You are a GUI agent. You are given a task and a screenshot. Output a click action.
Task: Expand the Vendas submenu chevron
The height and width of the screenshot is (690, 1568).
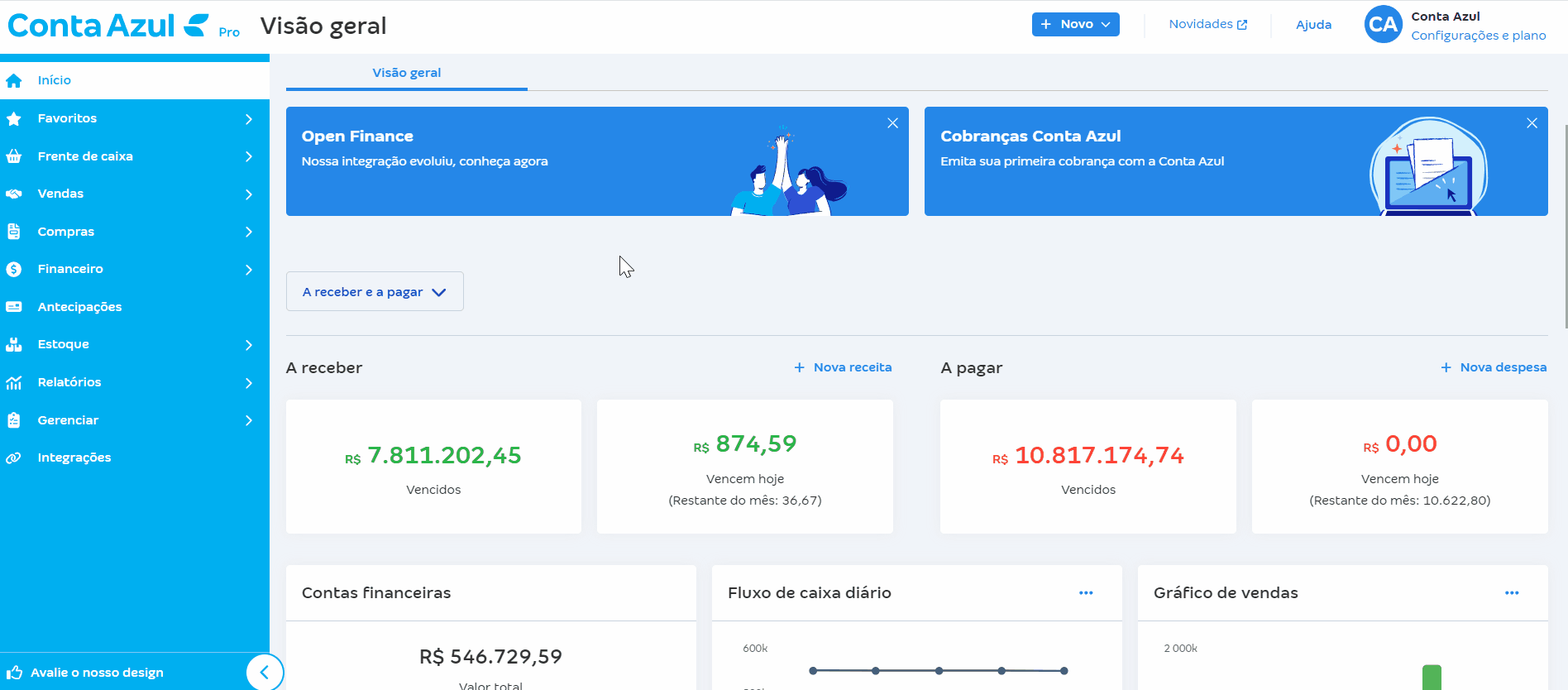point(248,194)
